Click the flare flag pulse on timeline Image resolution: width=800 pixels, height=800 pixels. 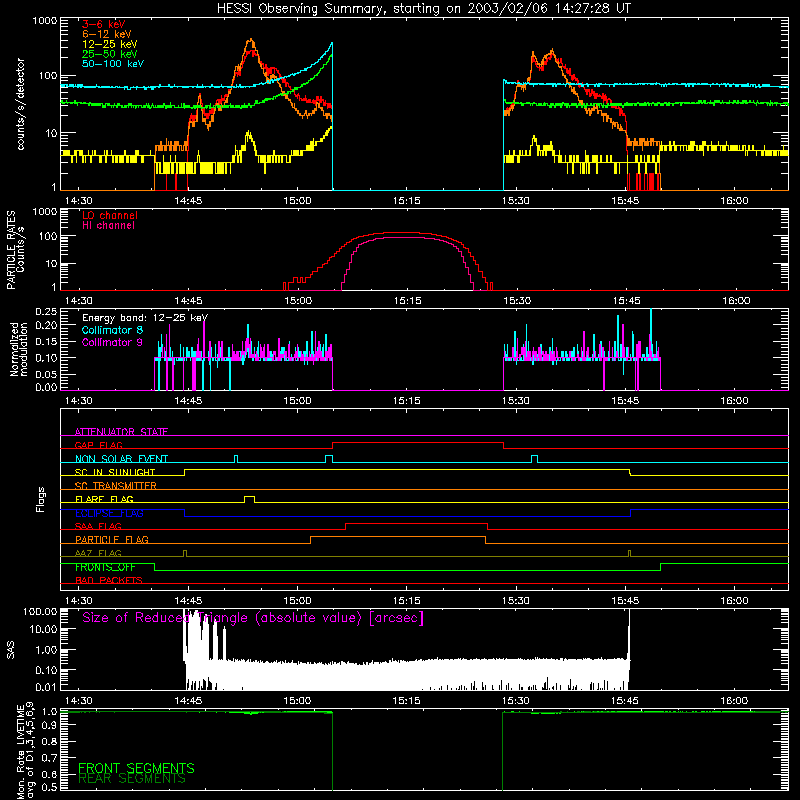click(249, 499)
